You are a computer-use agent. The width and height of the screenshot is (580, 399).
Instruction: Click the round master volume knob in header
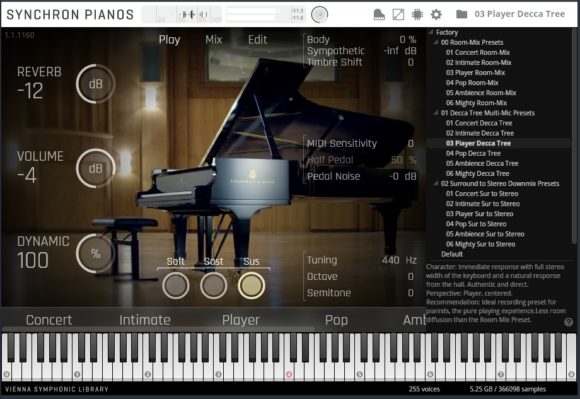pyautogui.click(x=320, y=14)
